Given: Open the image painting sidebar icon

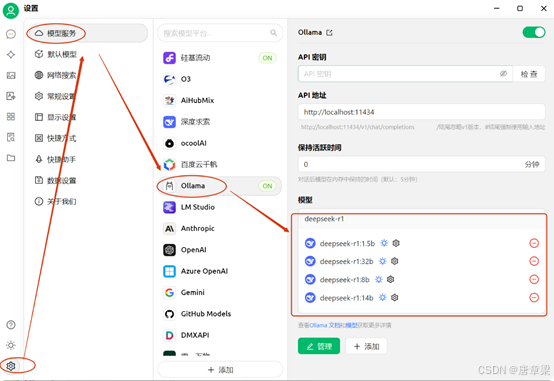Looking at the screenshot, I should [11, 75].
